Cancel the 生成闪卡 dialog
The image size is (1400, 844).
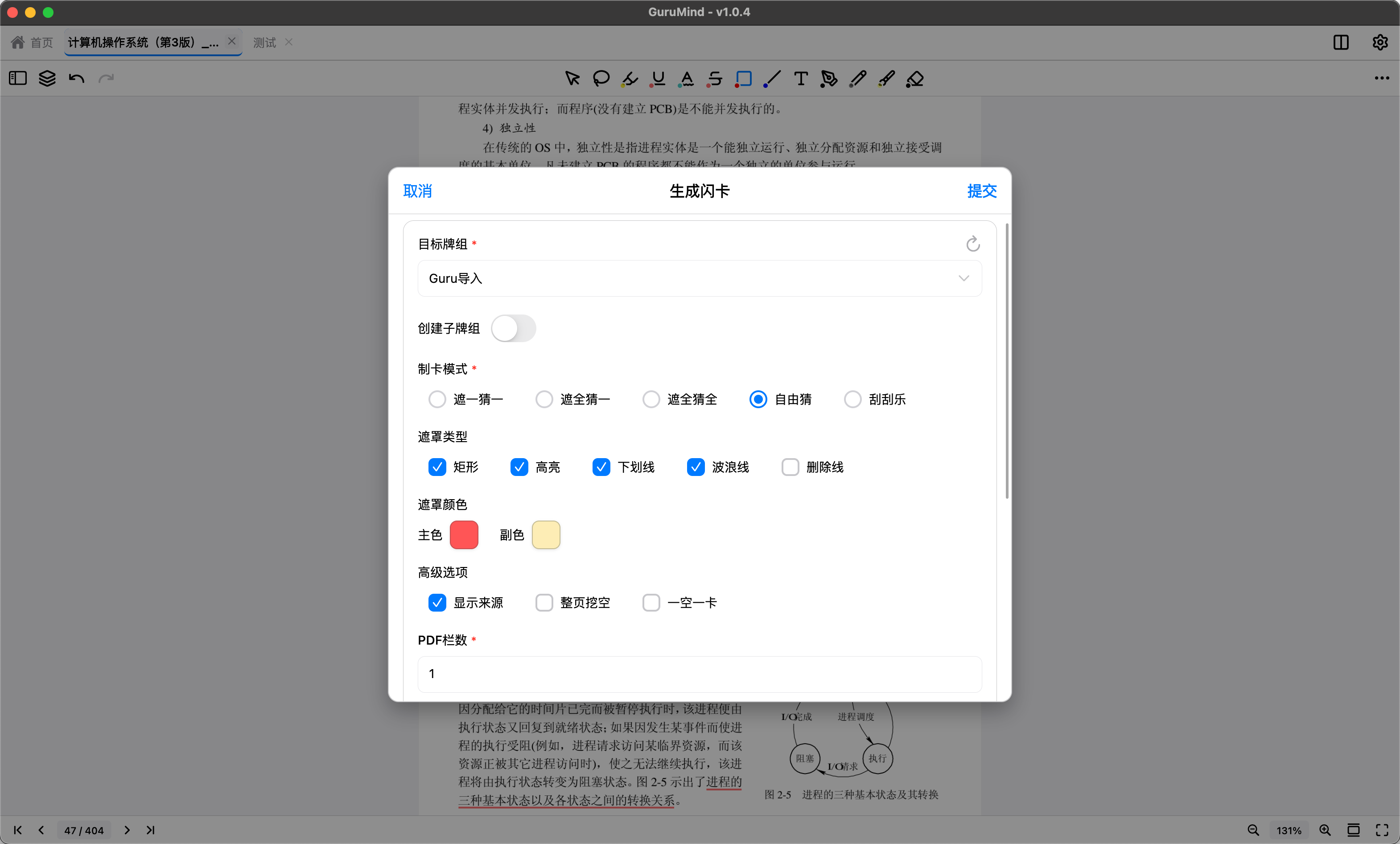(418, 191)
